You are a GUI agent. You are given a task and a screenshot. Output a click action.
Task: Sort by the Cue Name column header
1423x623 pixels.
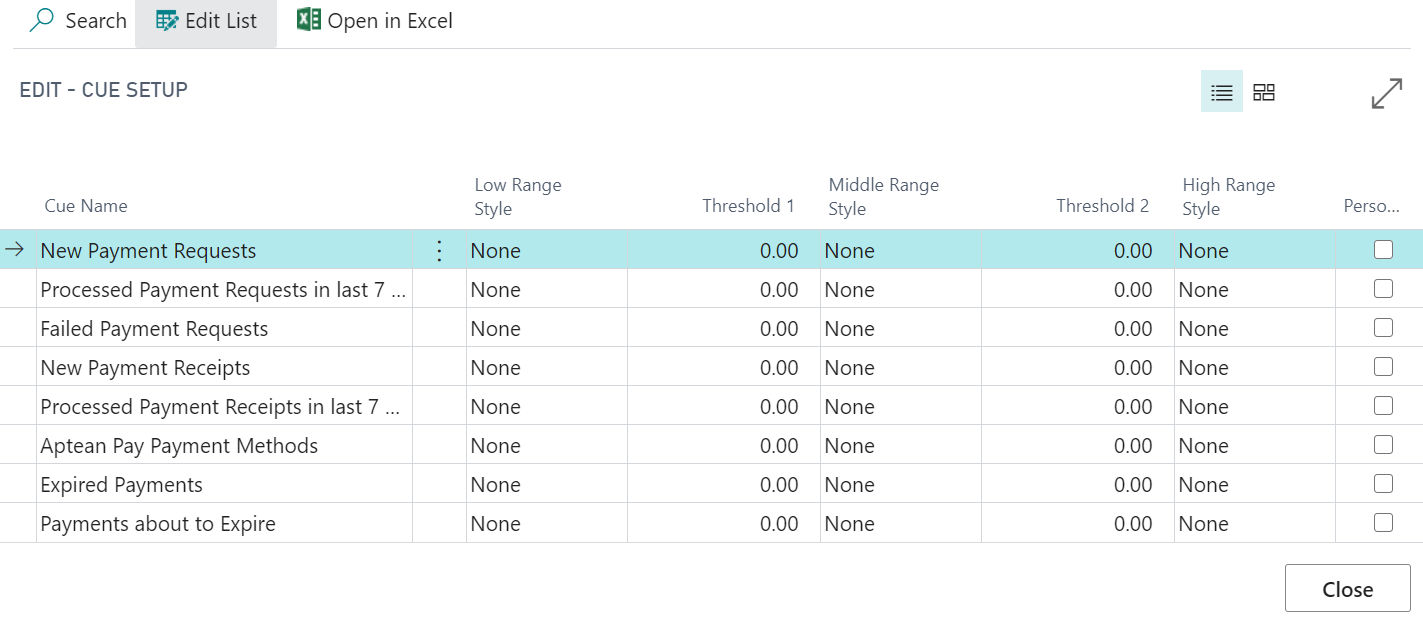86,206
